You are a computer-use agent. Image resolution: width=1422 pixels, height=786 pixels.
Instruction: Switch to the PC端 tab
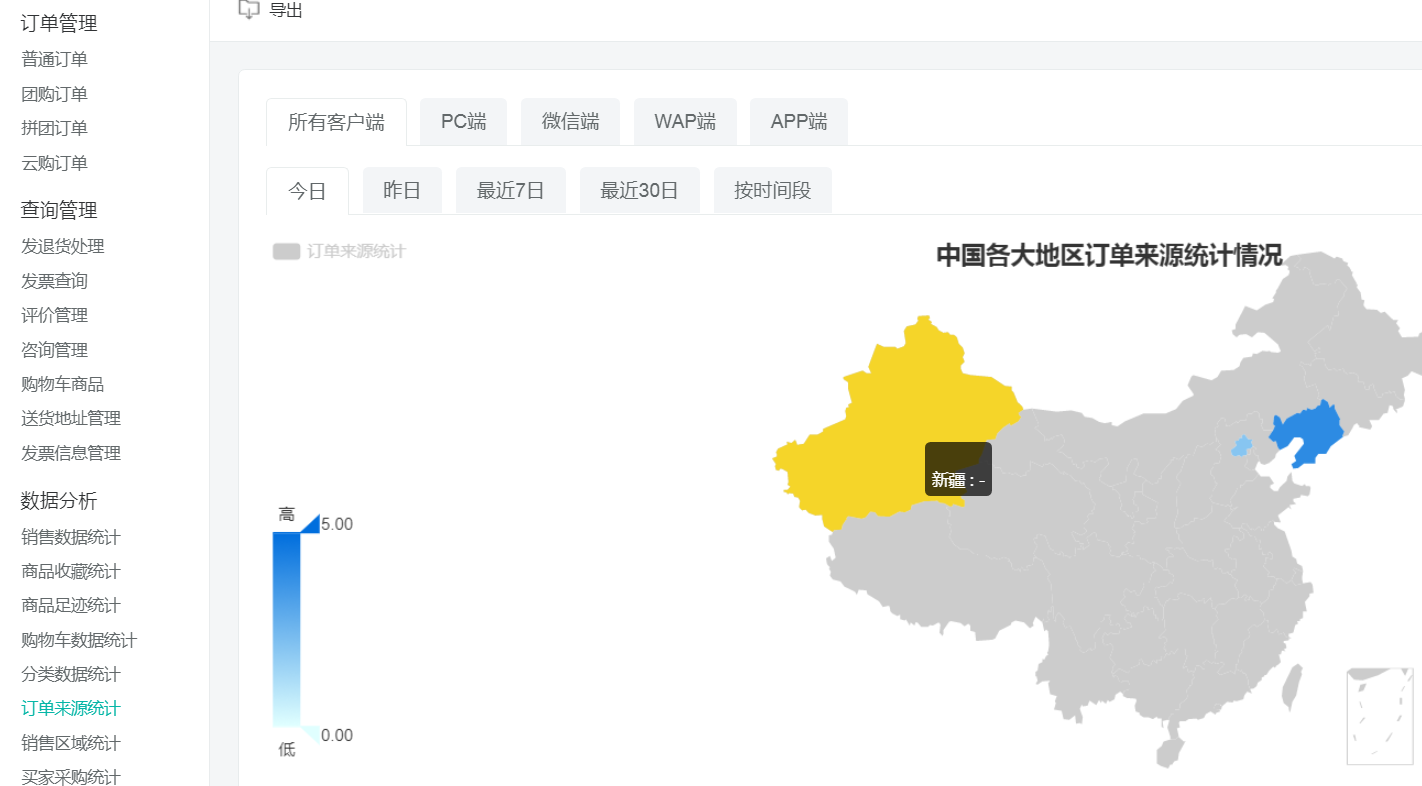(x=463, y=122)
